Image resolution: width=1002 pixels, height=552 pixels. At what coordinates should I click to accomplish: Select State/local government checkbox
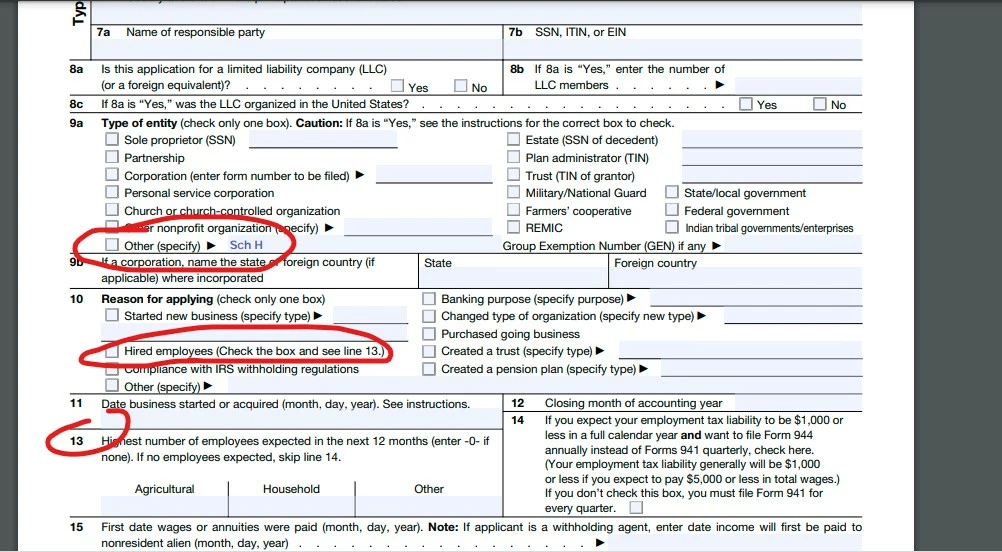click(672, 192)
